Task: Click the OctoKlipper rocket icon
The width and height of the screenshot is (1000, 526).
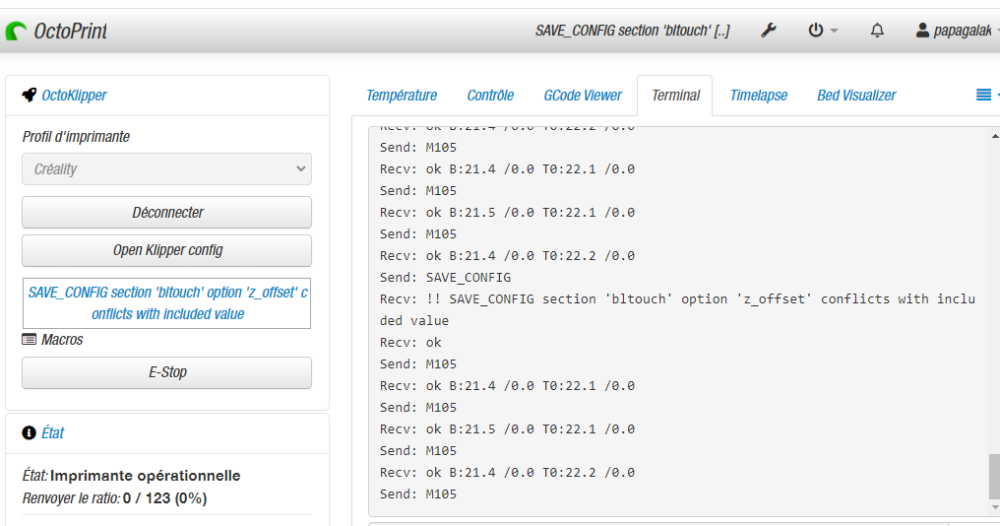Action: [x=29, y=95]
